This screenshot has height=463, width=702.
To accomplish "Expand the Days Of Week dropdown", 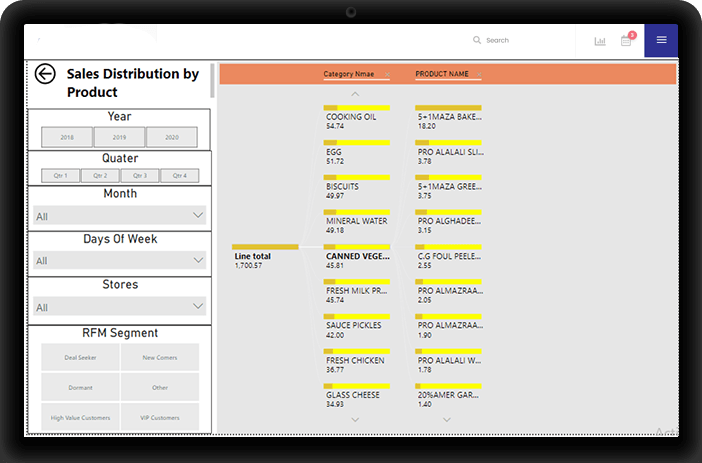I will coord(196,261).
